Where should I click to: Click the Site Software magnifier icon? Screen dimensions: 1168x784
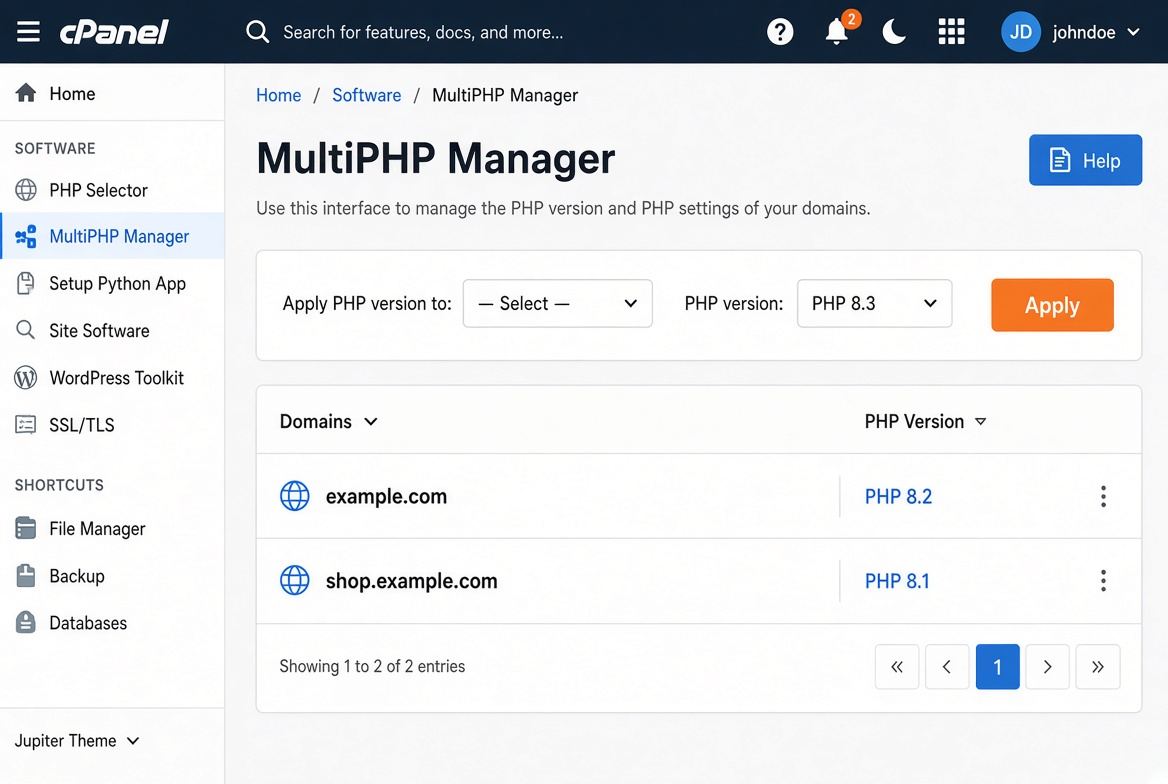point(25,330)
